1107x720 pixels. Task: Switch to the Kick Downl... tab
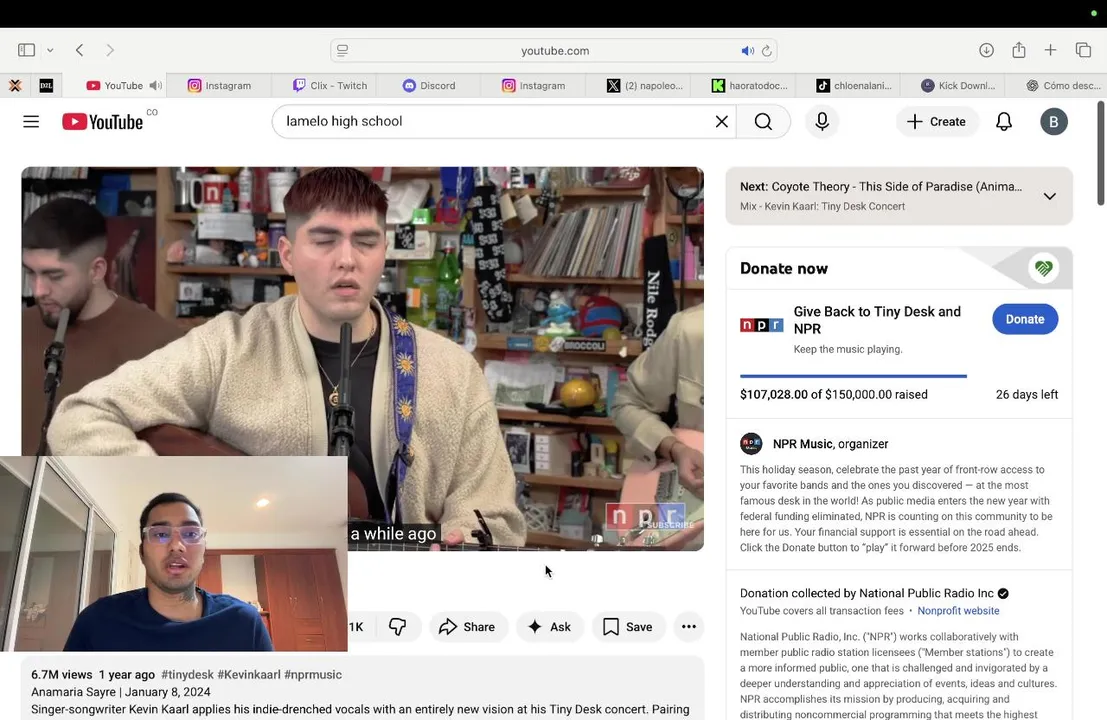(x=958, y=85)
